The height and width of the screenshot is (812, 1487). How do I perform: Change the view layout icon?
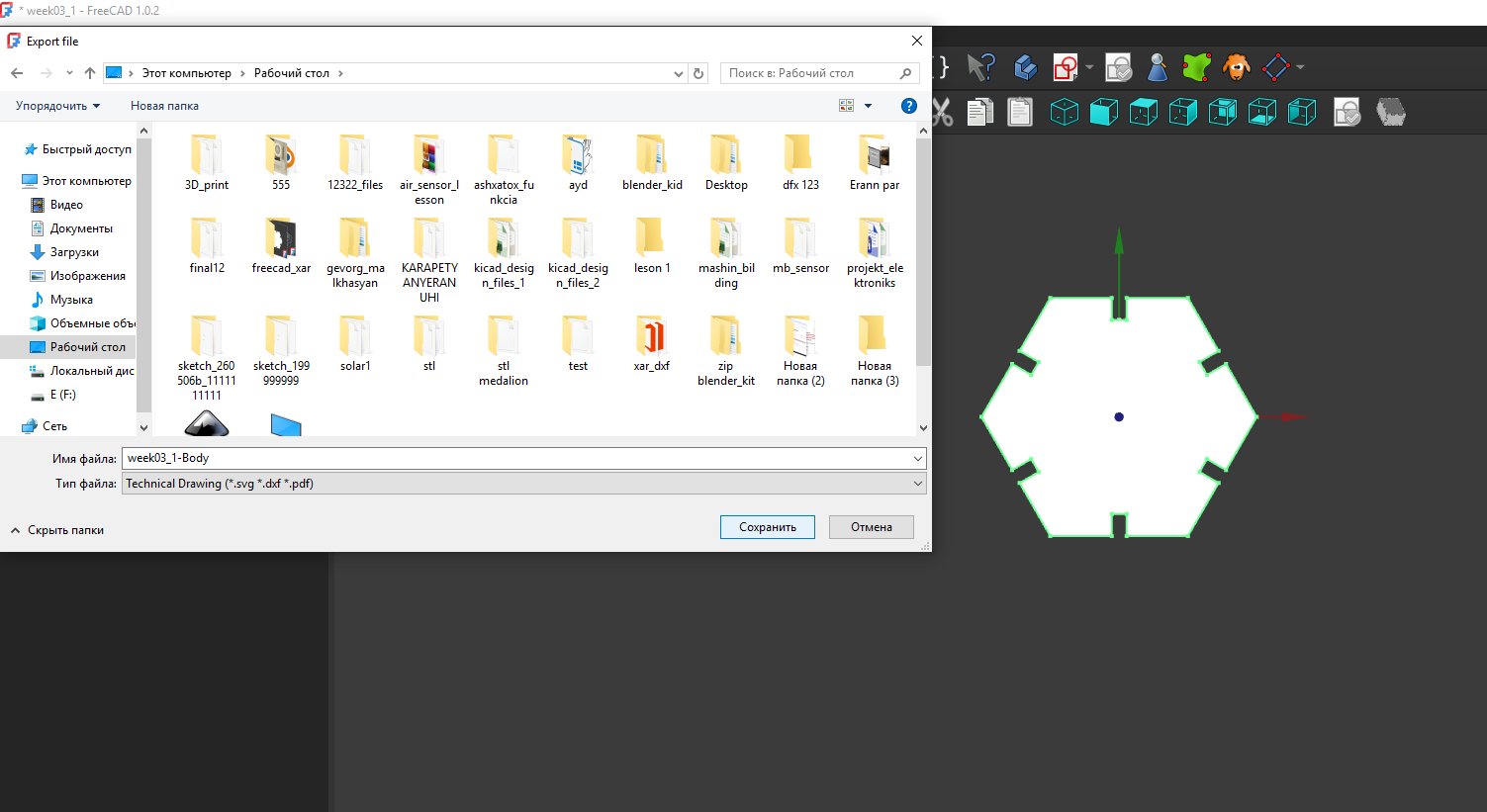[847, 106]
